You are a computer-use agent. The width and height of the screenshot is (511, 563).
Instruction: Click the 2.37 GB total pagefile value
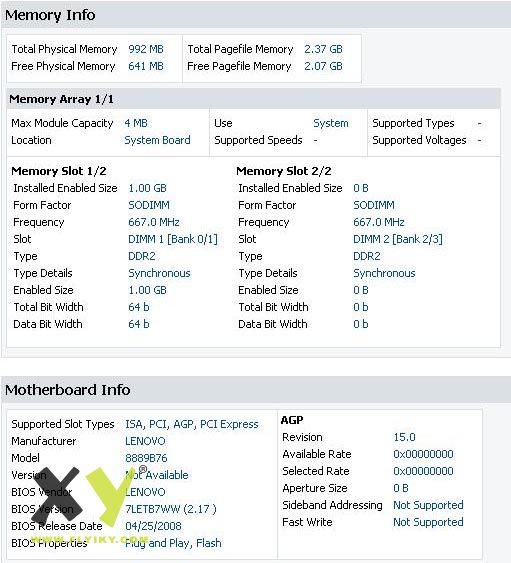coord(323,49)
